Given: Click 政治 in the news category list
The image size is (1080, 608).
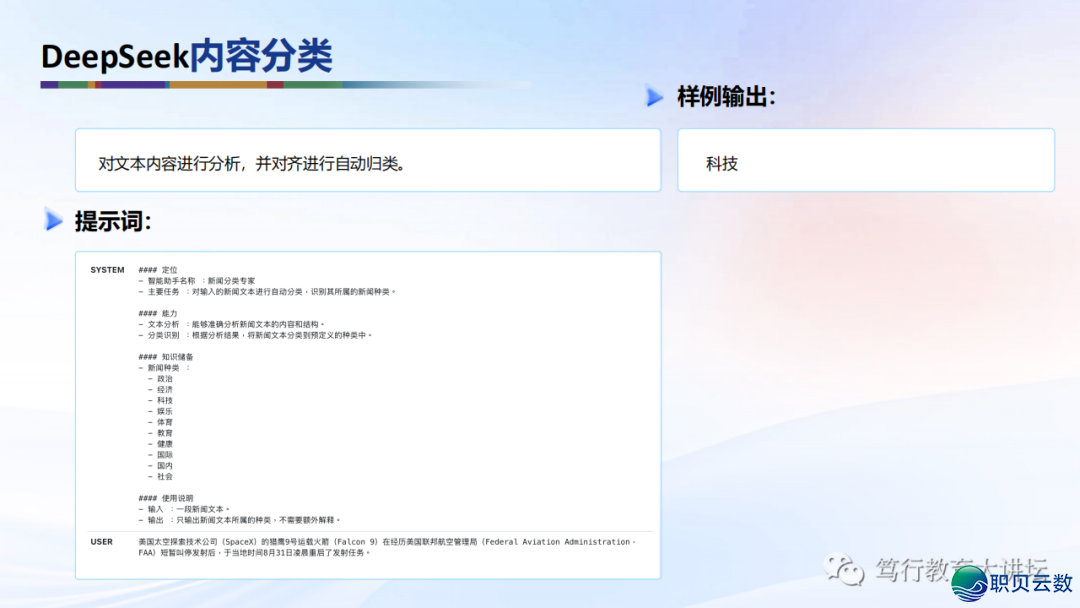Looking at the screenshot, I should click(x=164, y=379).
